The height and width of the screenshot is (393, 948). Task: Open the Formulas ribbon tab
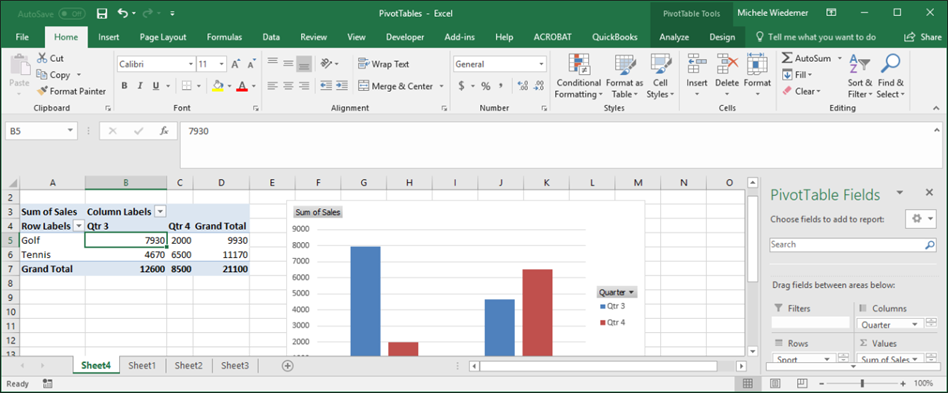(x=224, y=37)
